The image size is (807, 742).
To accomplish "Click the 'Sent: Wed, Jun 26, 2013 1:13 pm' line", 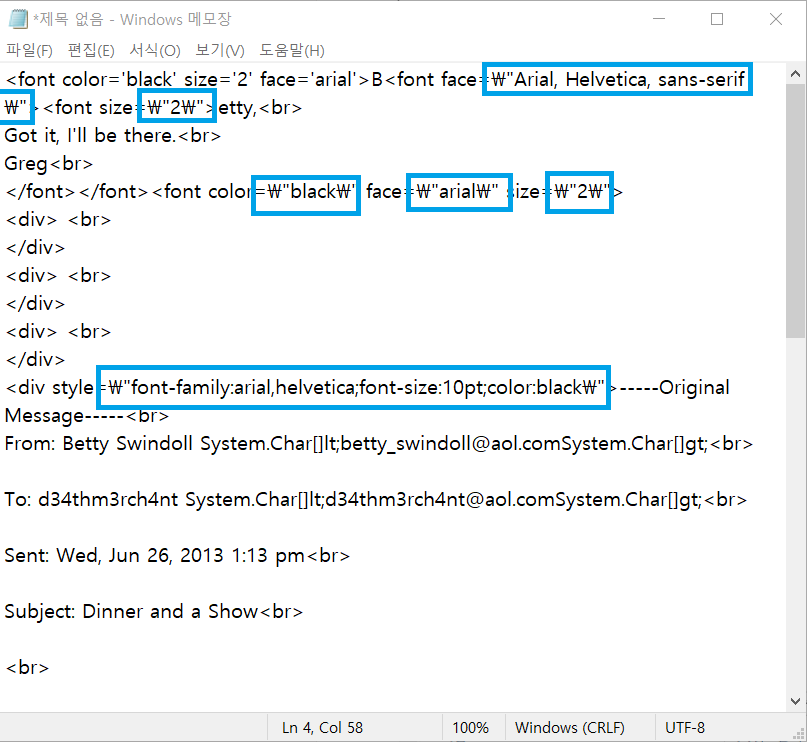I will coord(177,556).
